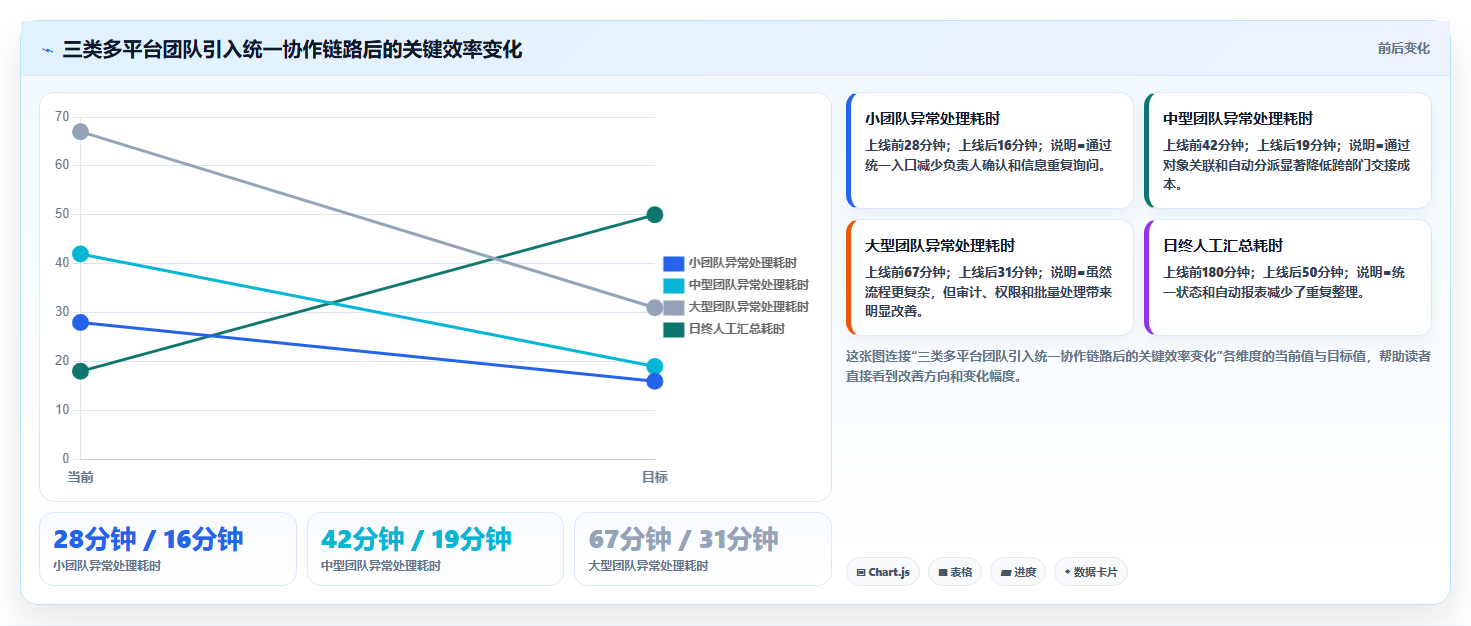Click the 前后变化 badge in the header

coord(1403,48)
